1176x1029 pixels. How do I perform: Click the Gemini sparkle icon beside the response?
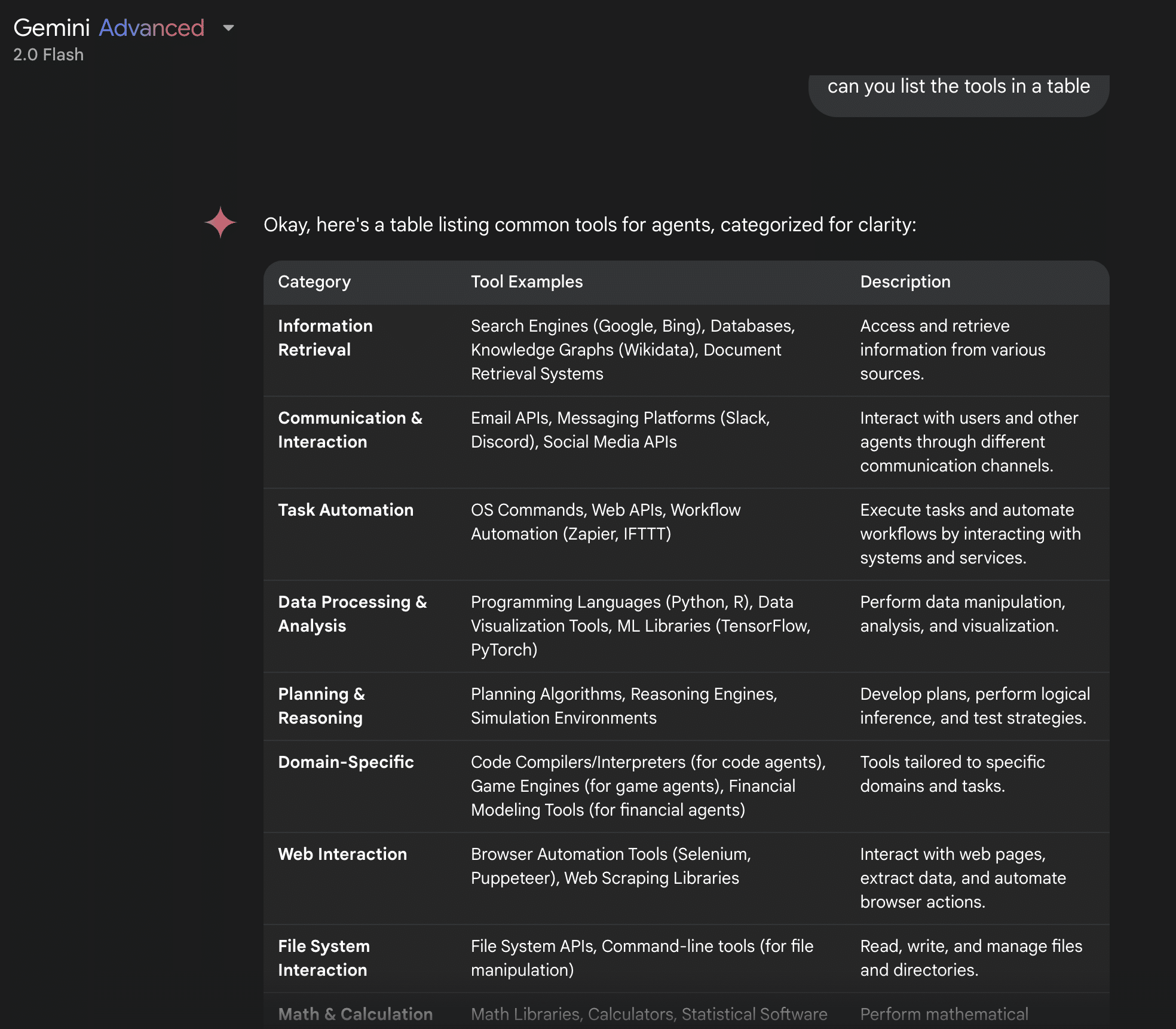(x=220, y=222)
